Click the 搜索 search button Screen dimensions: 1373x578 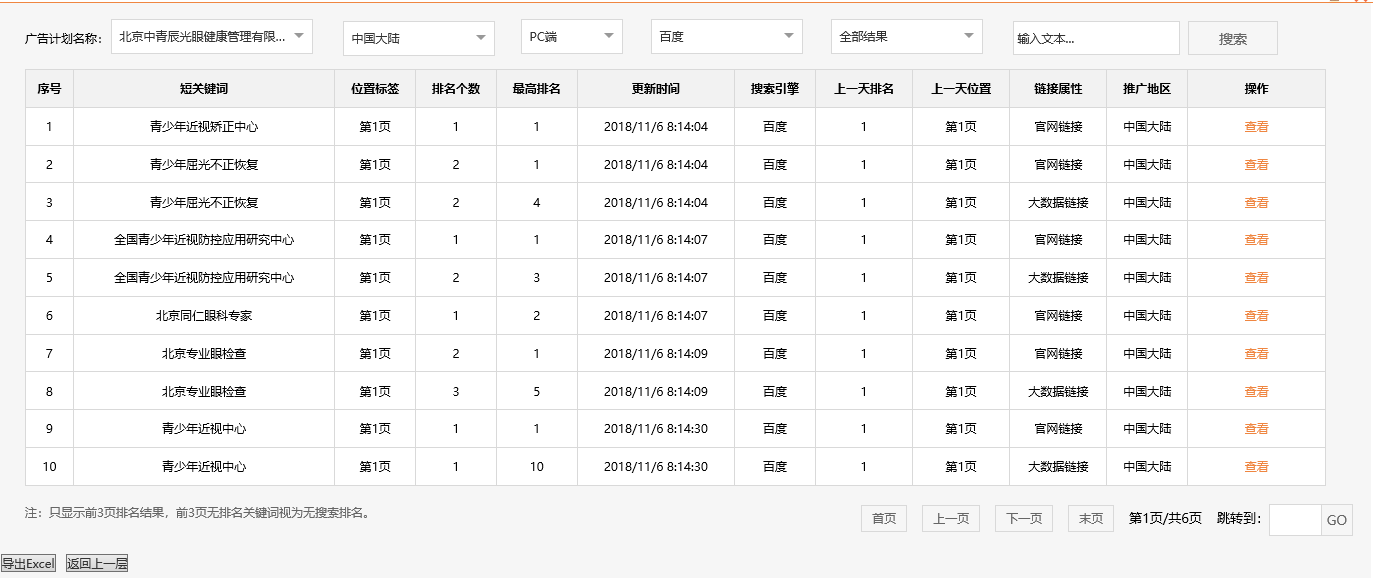click(x=1232, y=37)
